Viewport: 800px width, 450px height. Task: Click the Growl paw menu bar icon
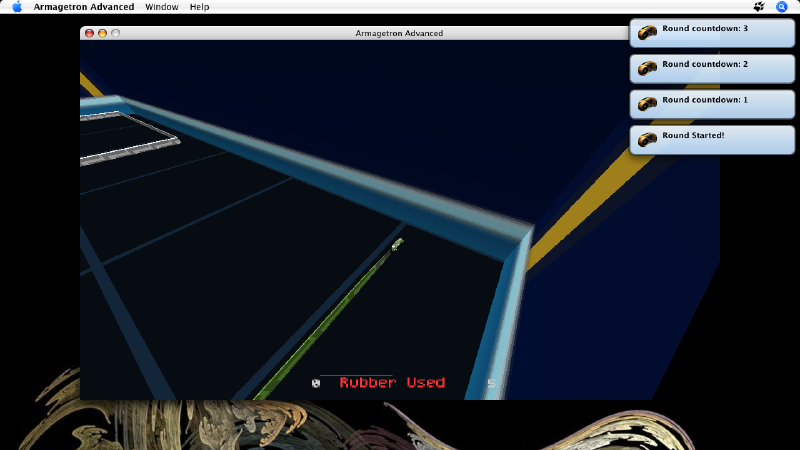pyautogui.click(x=759, y=7)
